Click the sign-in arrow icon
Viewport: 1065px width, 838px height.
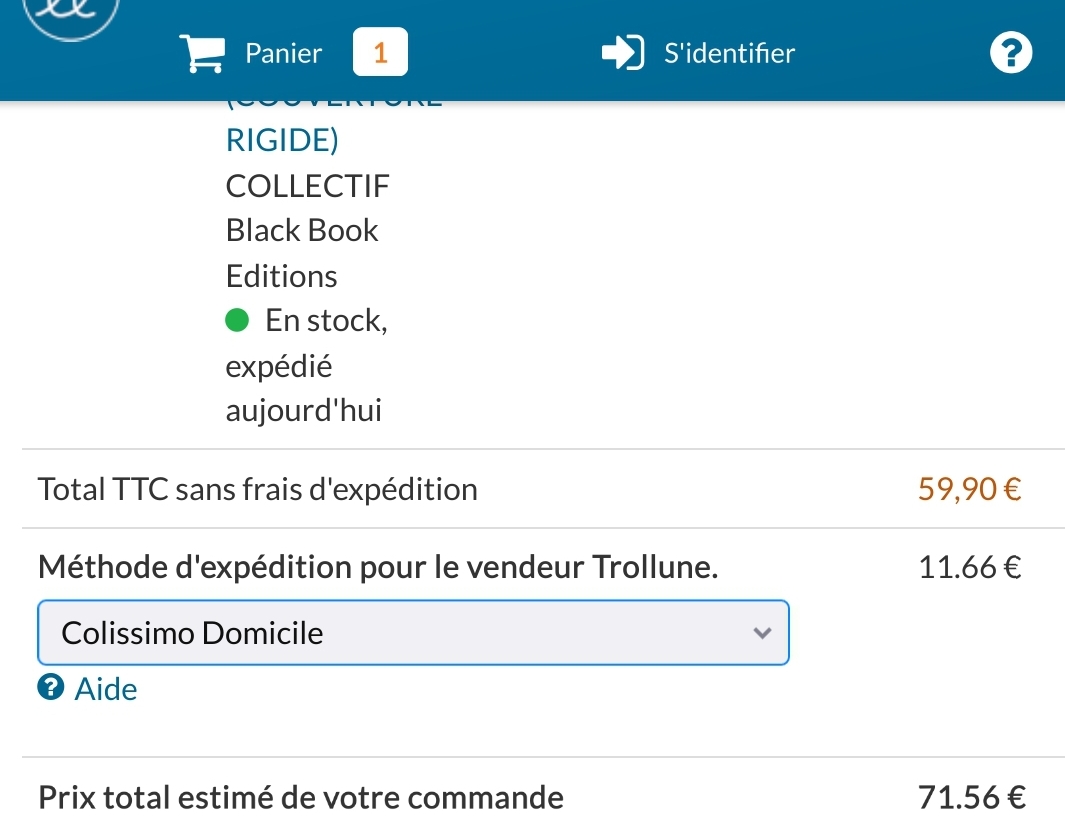622,53
